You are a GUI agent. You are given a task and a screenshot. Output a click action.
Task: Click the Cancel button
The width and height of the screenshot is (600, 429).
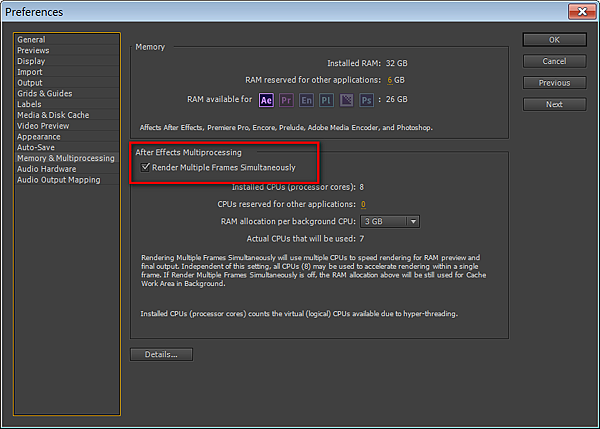tap(554, 61)
